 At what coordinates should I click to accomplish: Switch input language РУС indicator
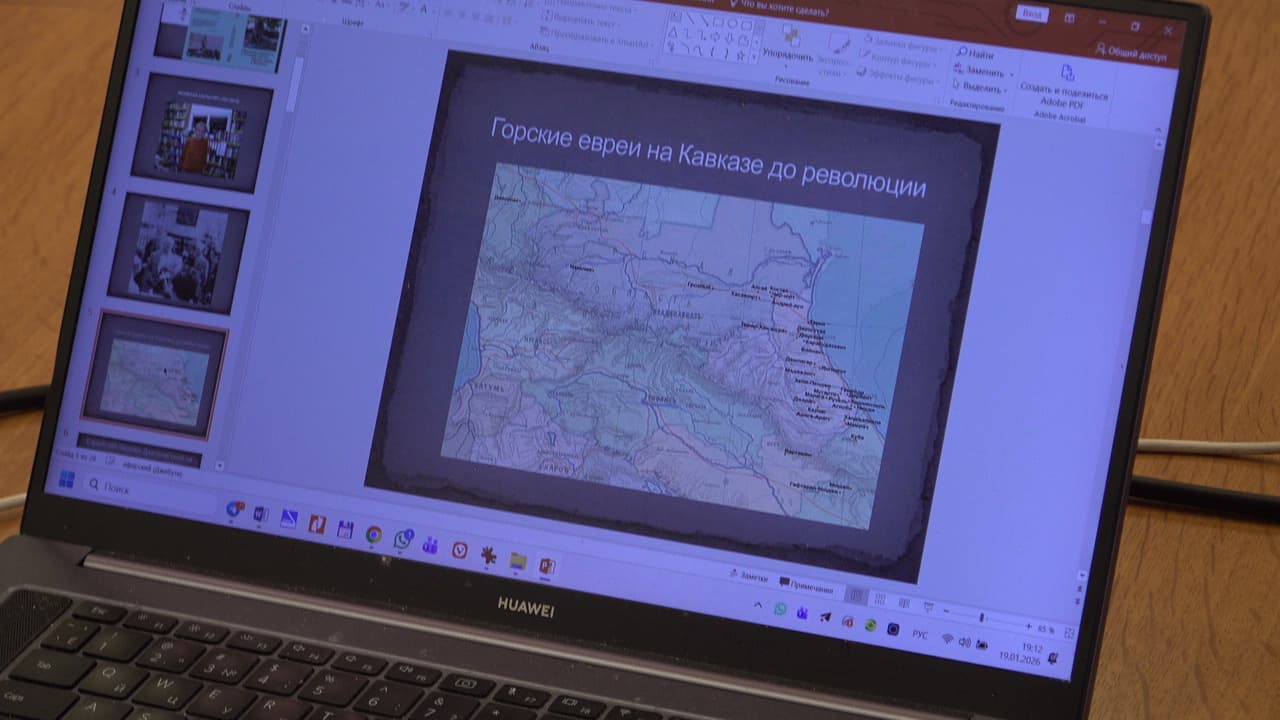click(x=920, y=634)
